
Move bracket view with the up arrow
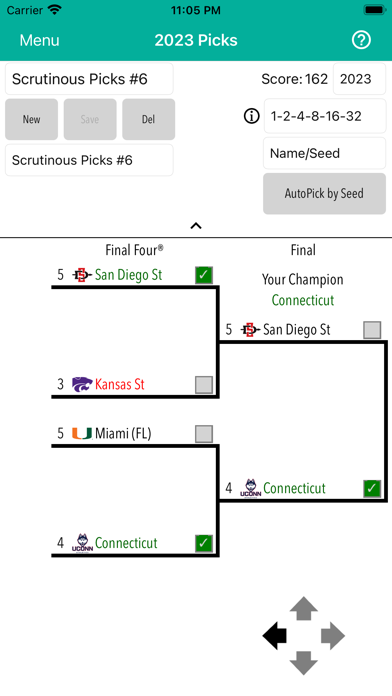304,609
